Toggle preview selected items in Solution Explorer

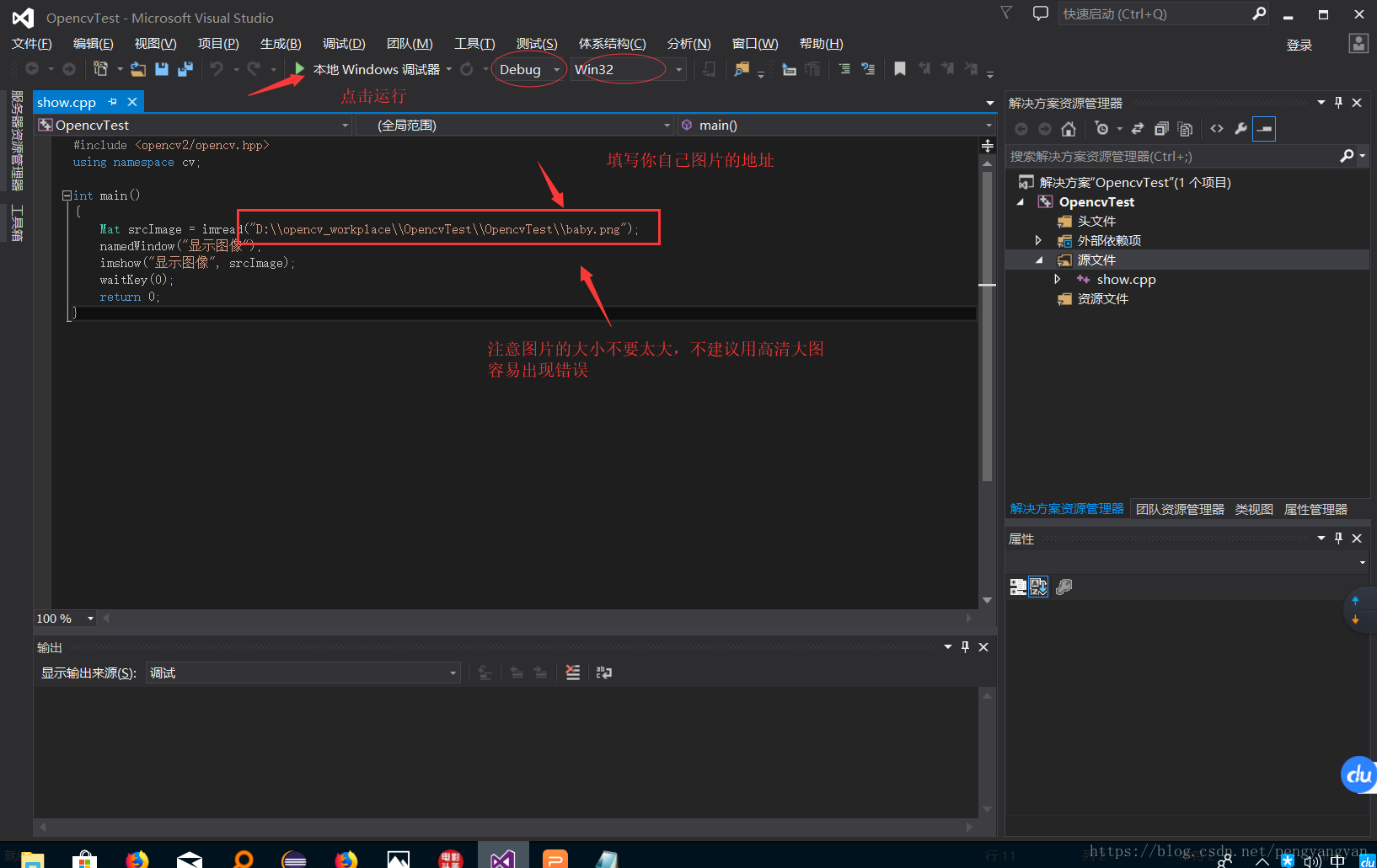click(x=1264, y=129)
